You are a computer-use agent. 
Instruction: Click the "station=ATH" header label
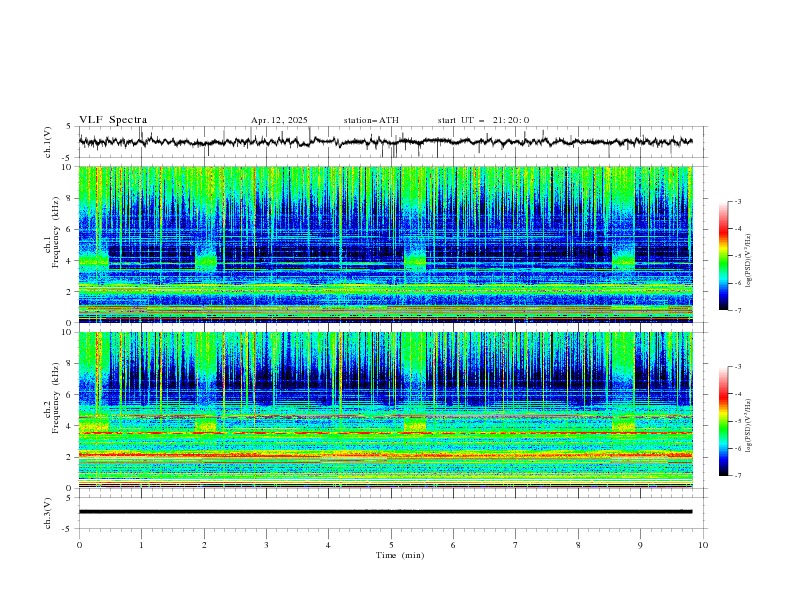[x=371, y=120]
